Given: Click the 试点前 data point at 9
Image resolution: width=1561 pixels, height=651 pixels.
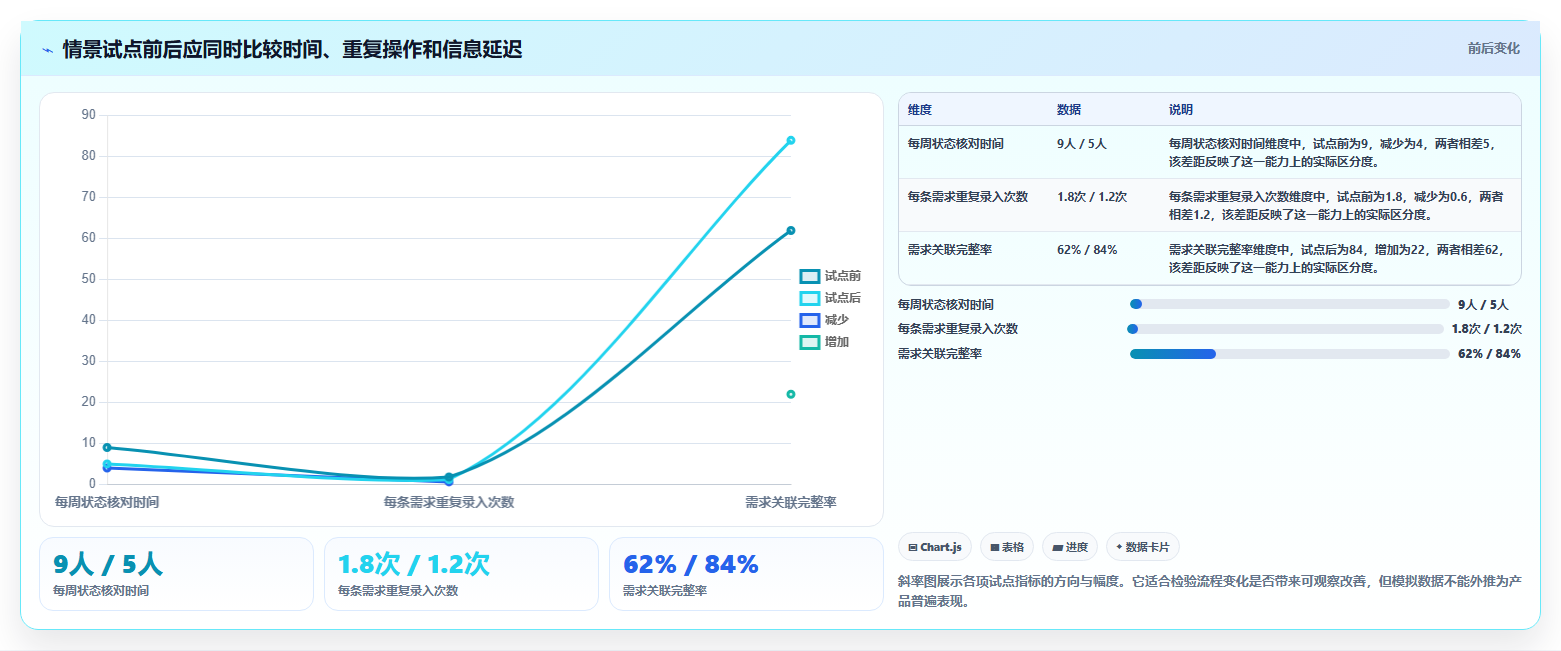Looking at the screenshot, I should 107,447.
